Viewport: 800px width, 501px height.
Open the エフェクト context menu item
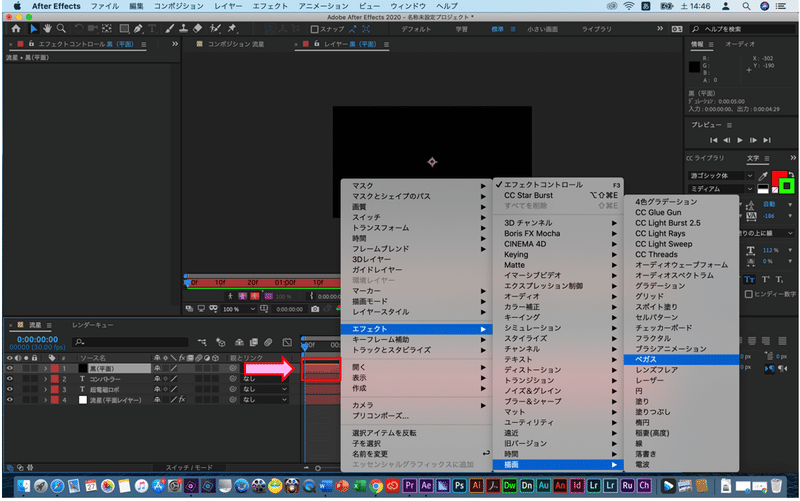(416, 329)
